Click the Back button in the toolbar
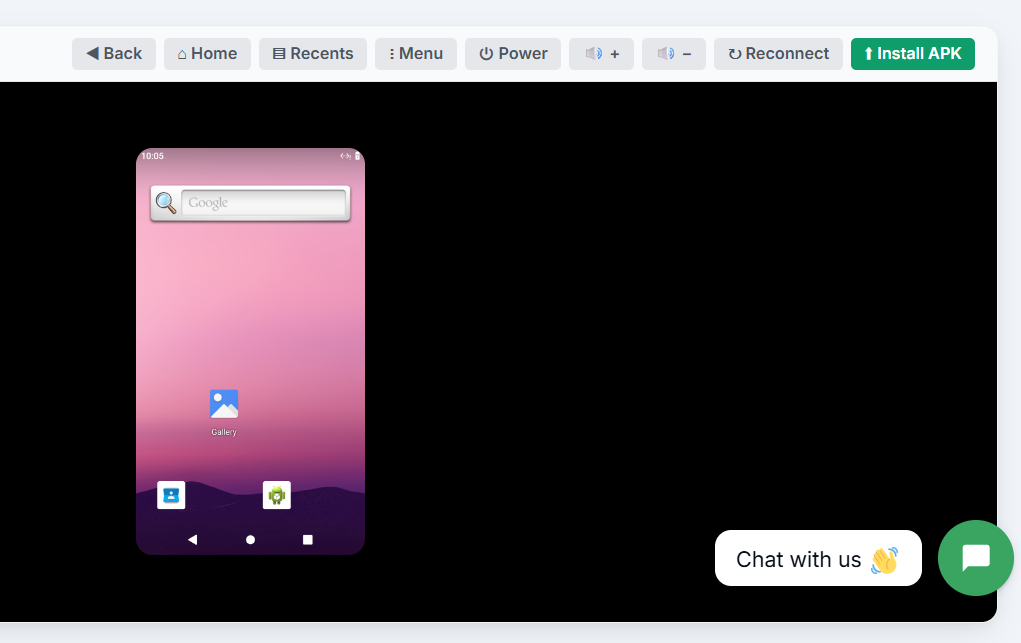Image resolution: width=1021 pixels, height=643 pixels. pos(114,53)
